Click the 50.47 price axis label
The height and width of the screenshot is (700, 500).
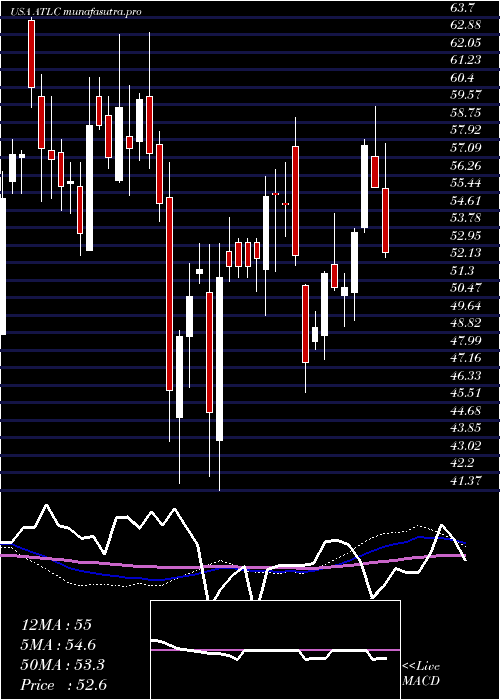[466, 288]
